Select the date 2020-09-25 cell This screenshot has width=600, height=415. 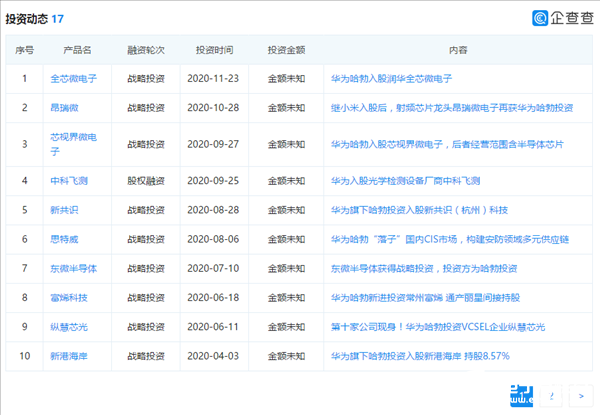point(213,181)
